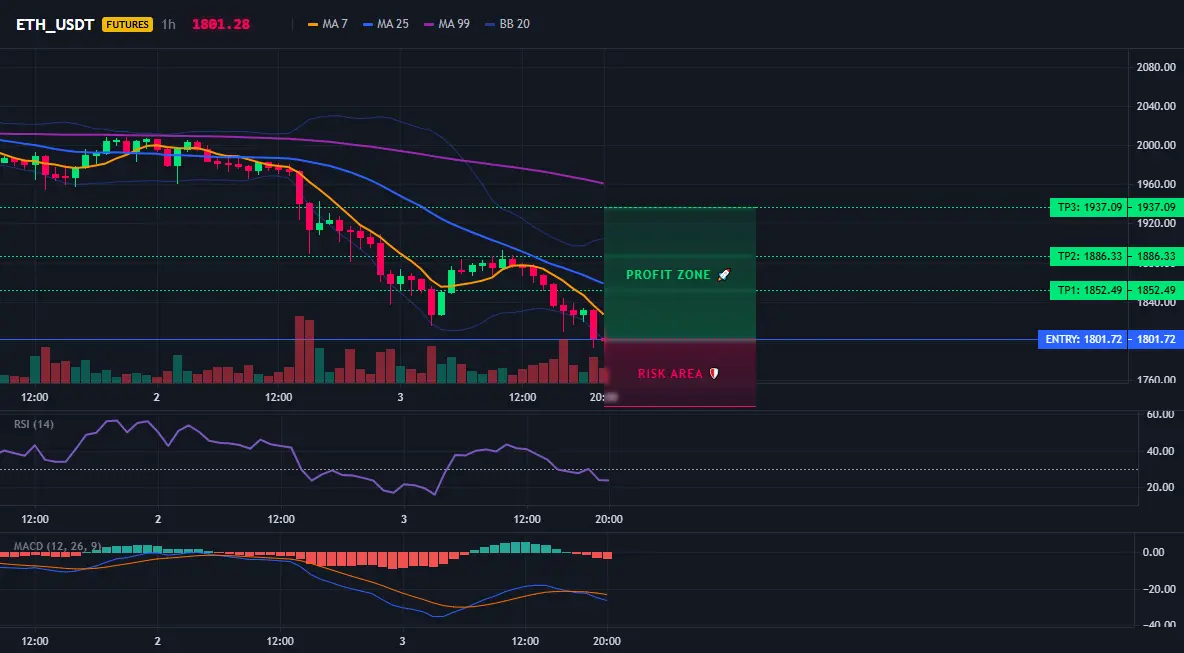Click the 20:00 time label under MACD panel
The image size is (1184, 653).
pos(607,642)
